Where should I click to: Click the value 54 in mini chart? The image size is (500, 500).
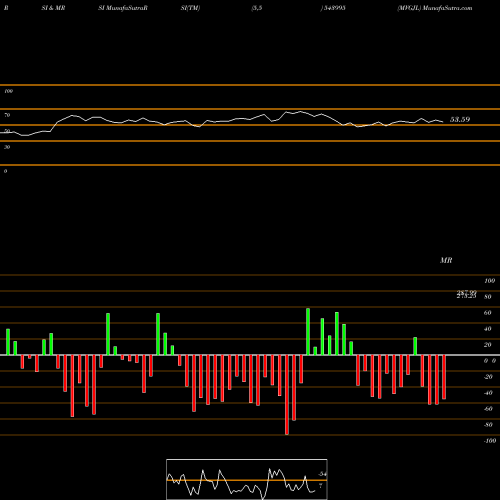322,474
